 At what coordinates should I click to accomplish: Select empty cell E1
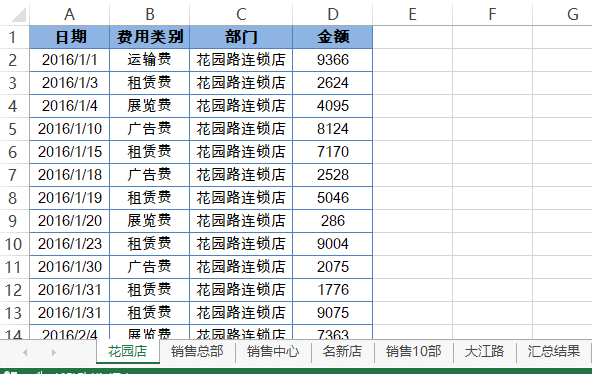click(x=412, y=37)
